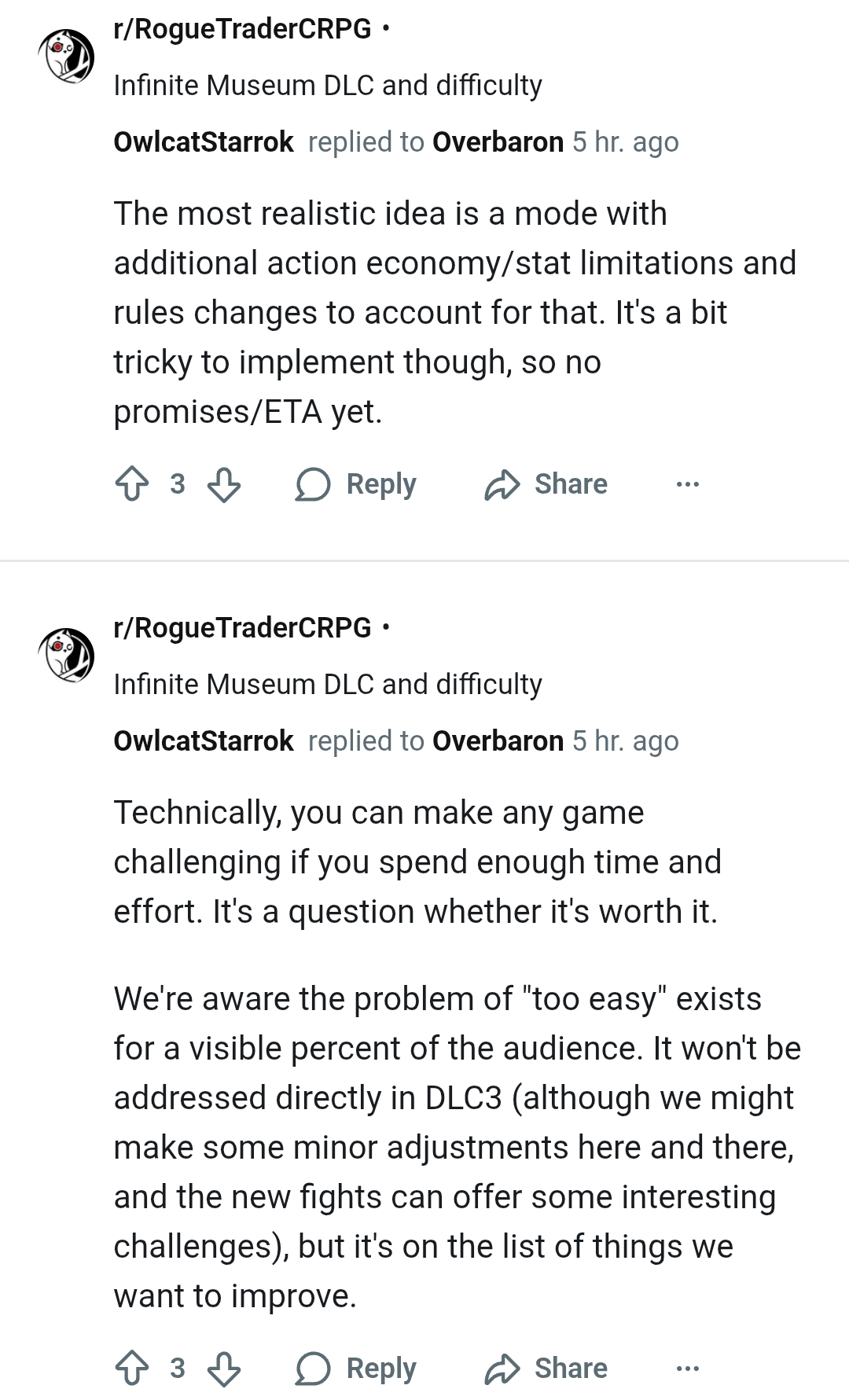This screenshot has width=849, height=1400.
Task: Upvote the first comment about action economy
Action: [x=132, y=484]
